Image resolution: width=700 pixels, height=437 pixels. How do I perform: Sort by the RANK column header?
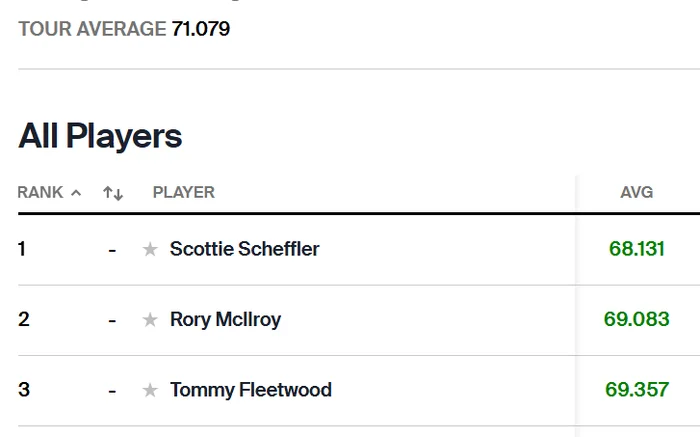pyautogui.click(x=49, y=192)
